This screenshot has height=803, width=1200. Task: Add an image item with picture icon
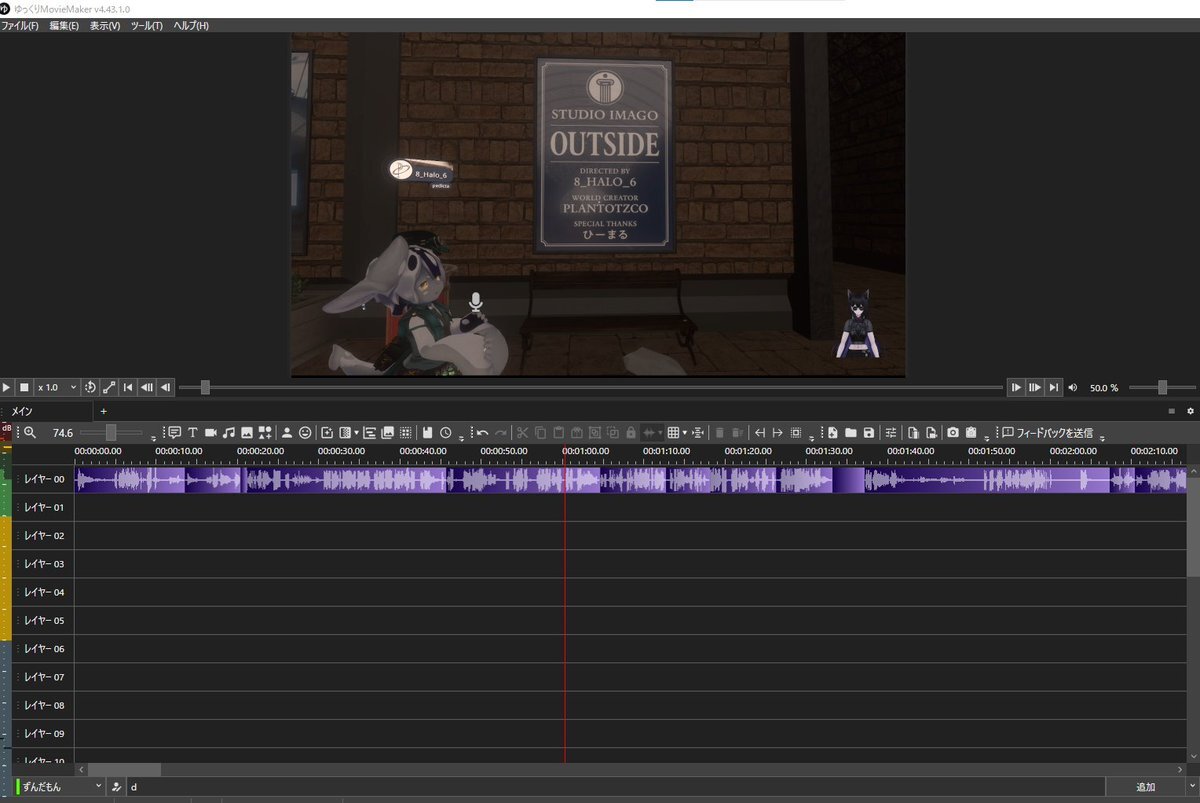tap(247, 432)
